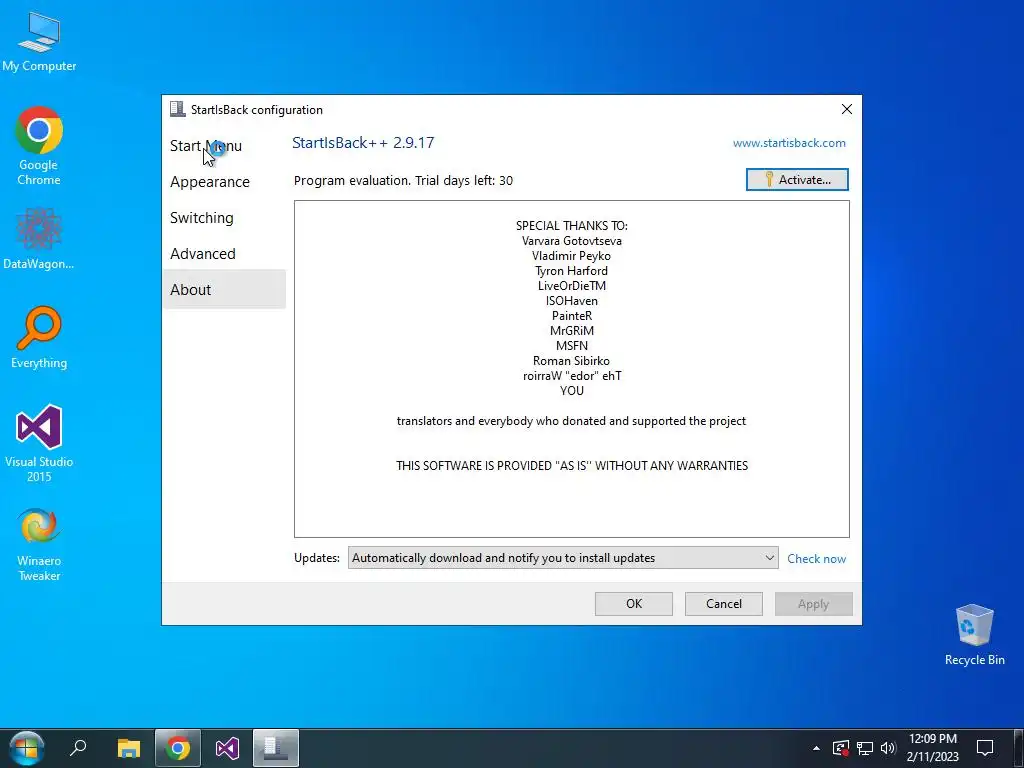
Task: Open Chrome from the taskbar
Action: (178, 748)
